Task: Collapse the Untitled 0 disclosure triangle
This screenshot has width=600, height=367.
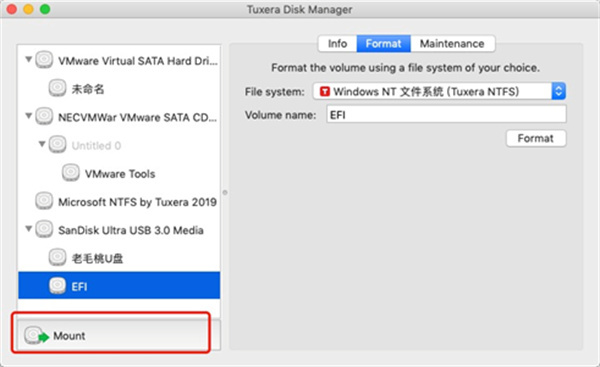Action: click(x=42, y=144)
